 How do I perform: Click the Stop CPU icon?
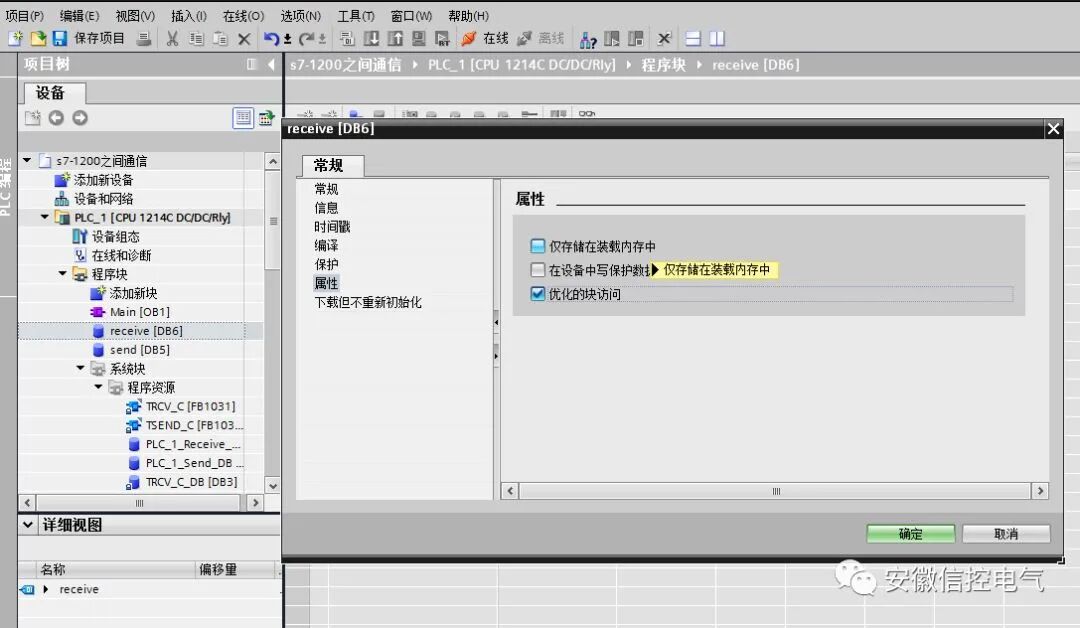click(x=636, y=39)
